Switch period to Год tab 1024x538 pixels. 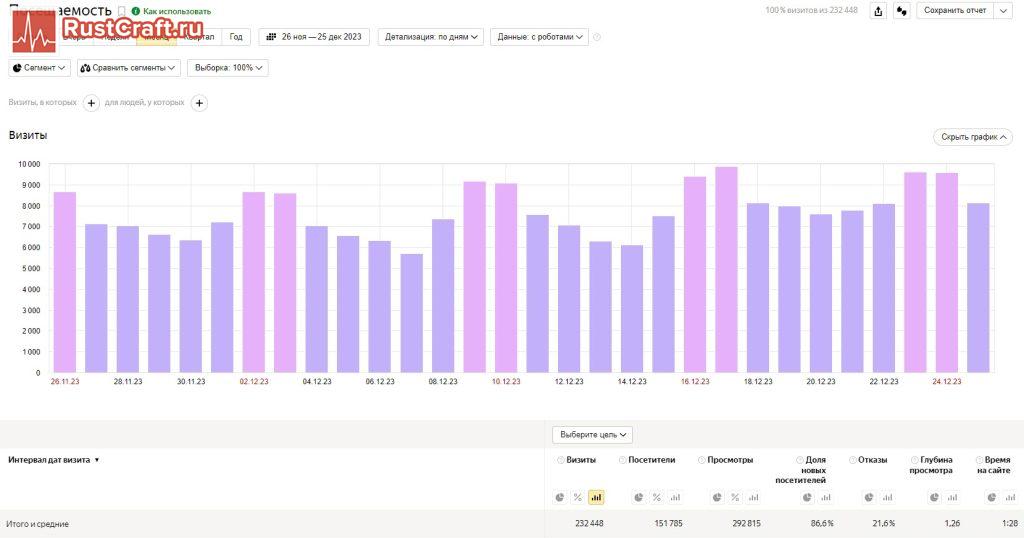click(236, 37)
